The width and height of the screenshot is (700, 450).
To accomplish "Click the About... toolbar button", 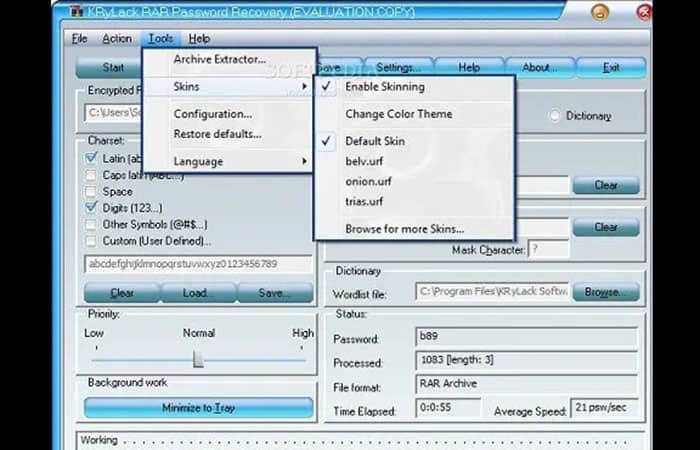I will 540,68.
